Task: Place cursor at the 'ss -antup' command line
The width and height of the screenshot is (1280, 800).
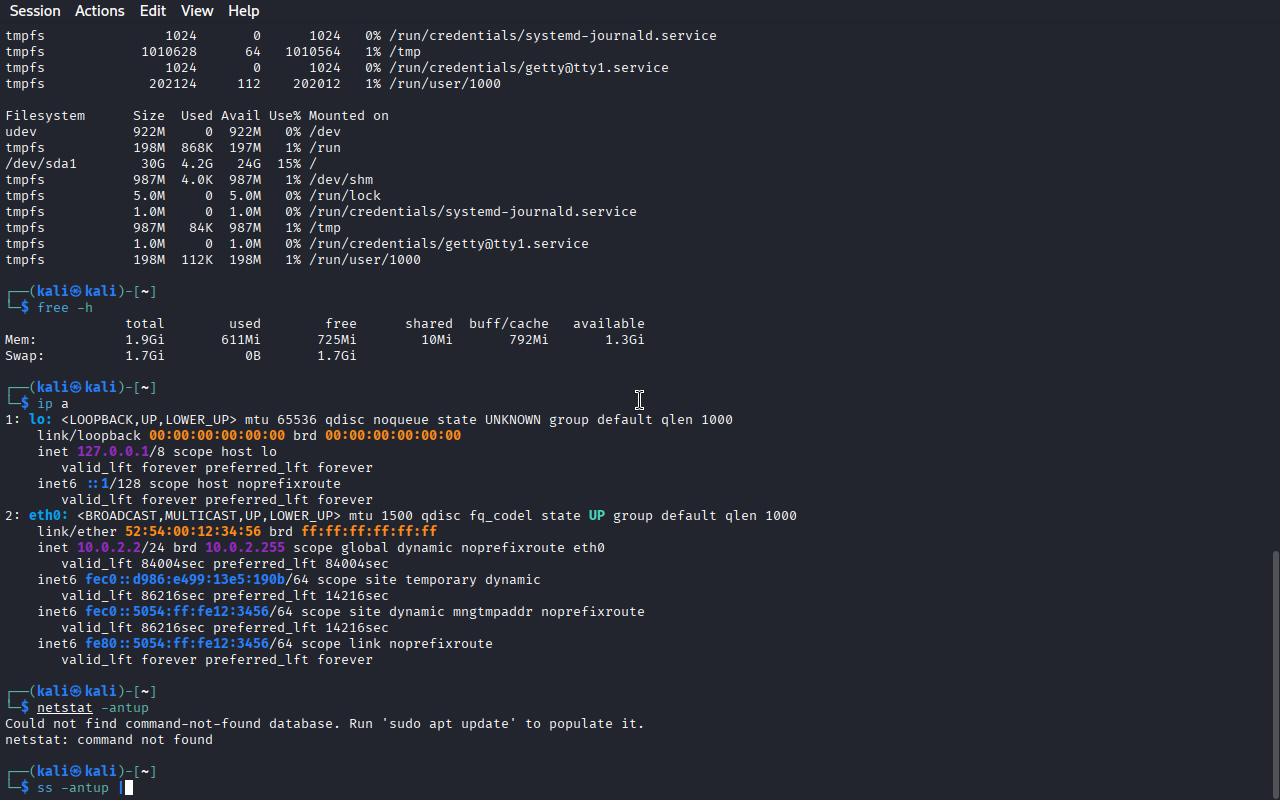Action: point(73,788)
